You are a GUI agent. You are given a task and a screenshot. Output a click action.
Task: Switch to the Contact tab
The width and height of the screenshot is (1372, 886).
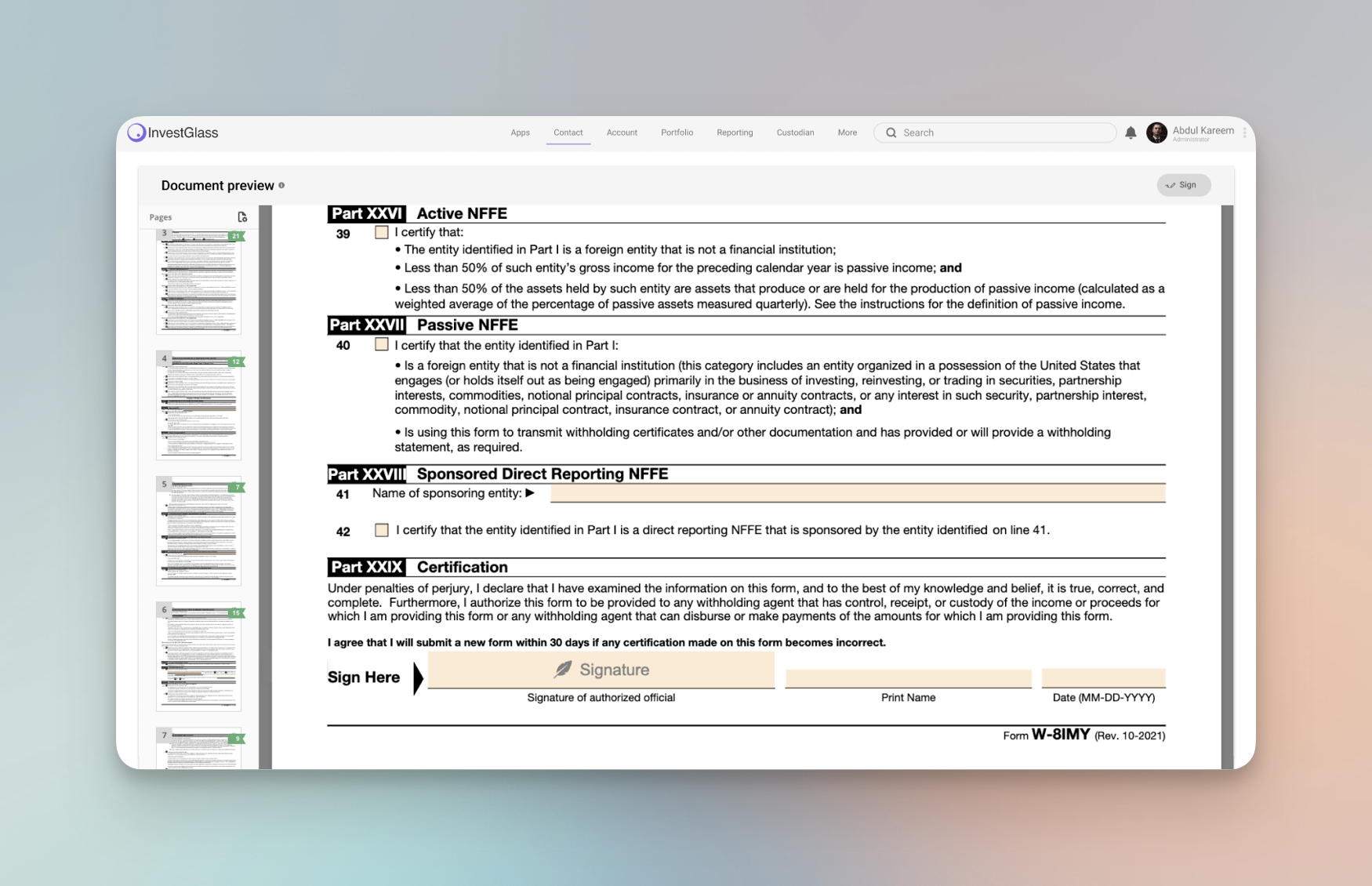click(x=568, y=133)
